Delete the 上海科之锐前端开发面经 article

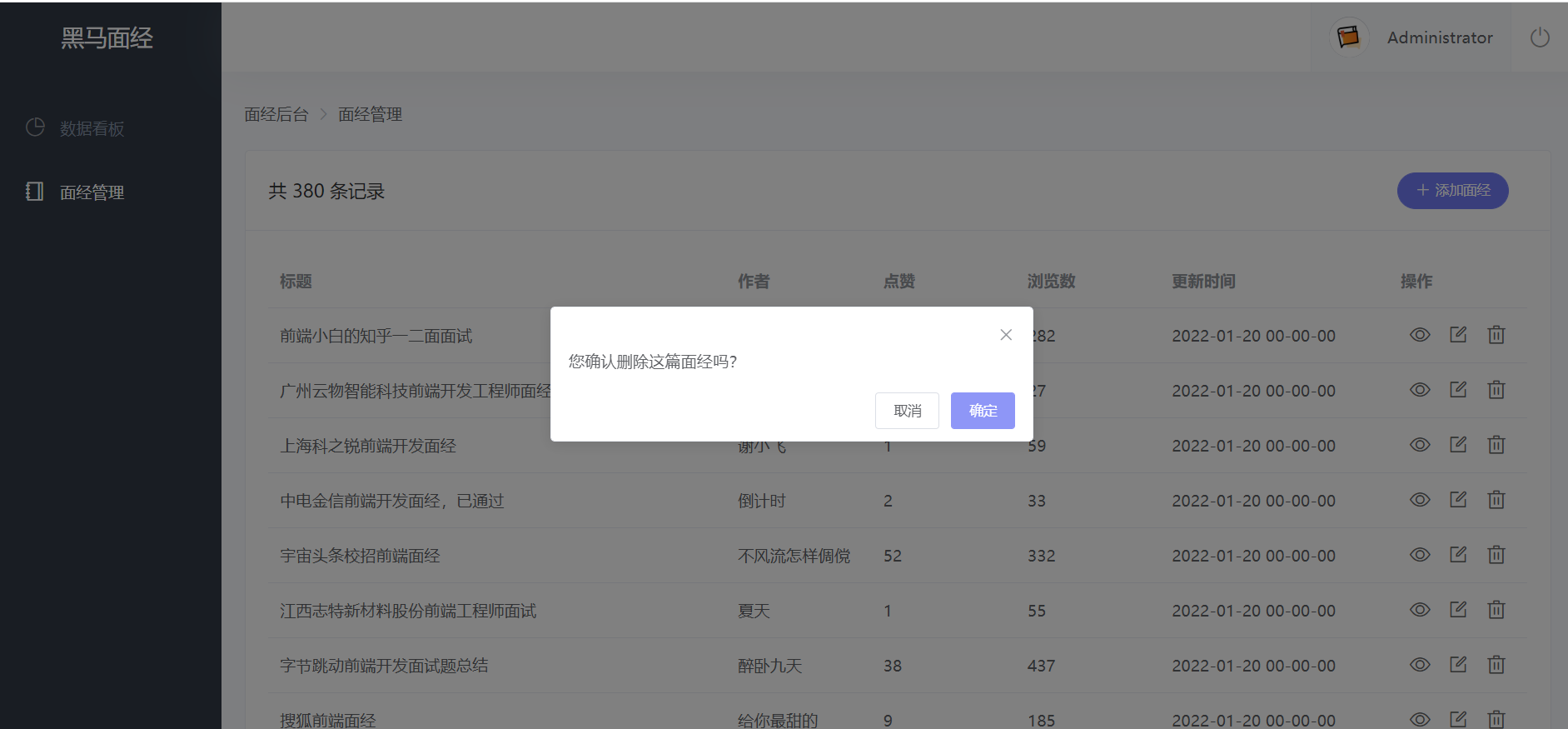pyautogui.click(x=1496, y=445)
